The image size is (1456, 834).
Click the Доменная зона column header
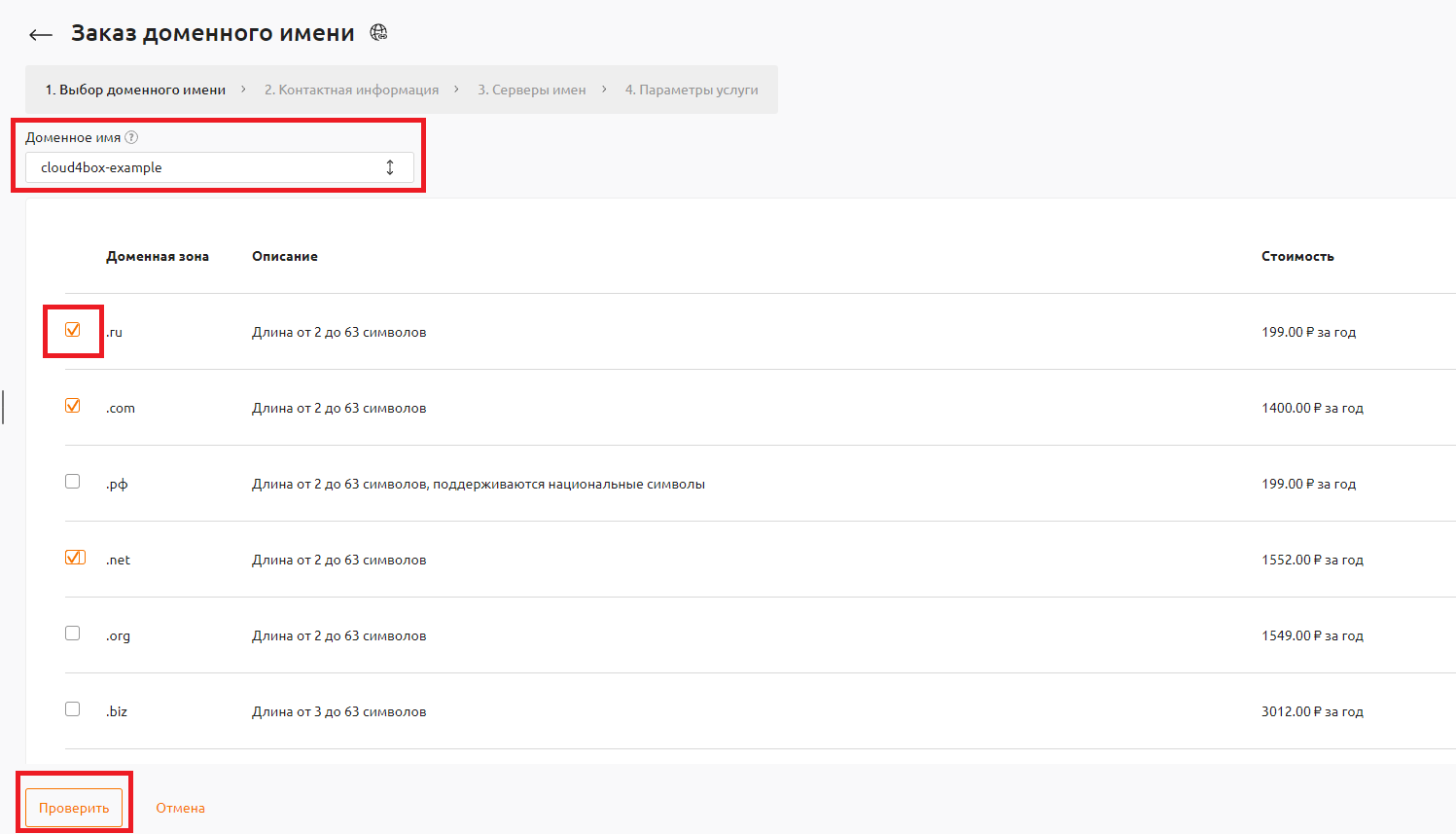tap(158, 257)
